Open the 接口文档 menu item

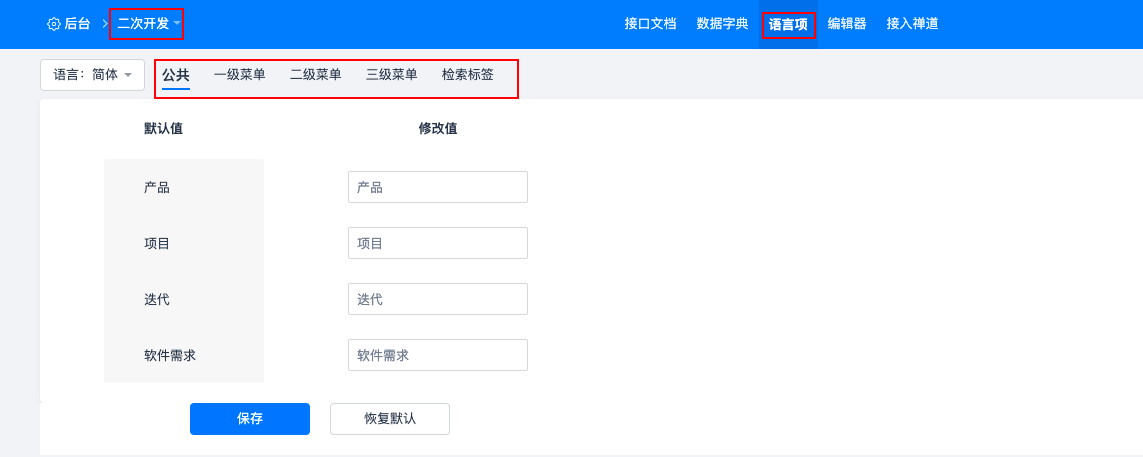[x=650, y=24]
